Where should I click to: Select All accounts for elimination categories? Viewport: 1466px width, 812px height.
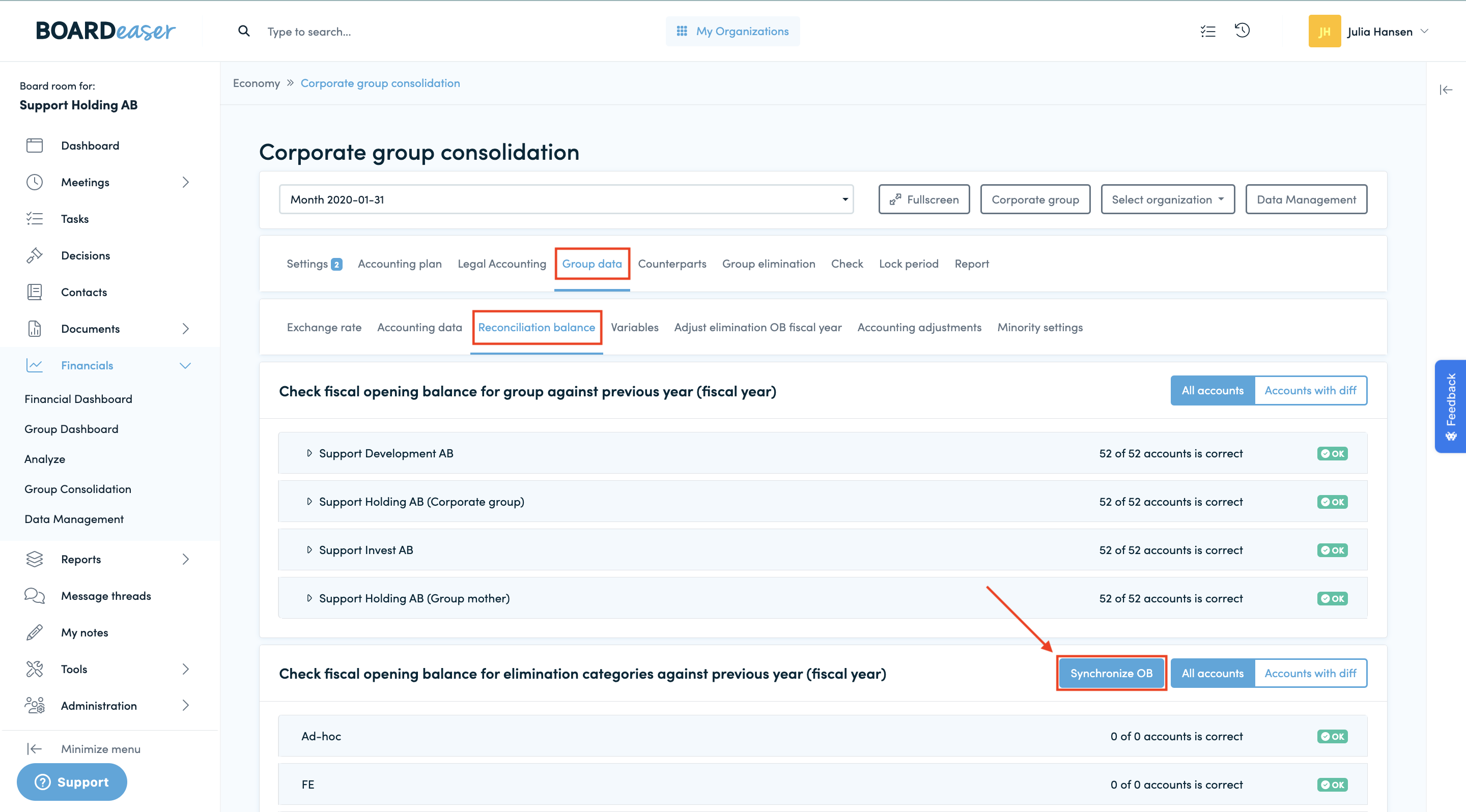click(1212, 673)
